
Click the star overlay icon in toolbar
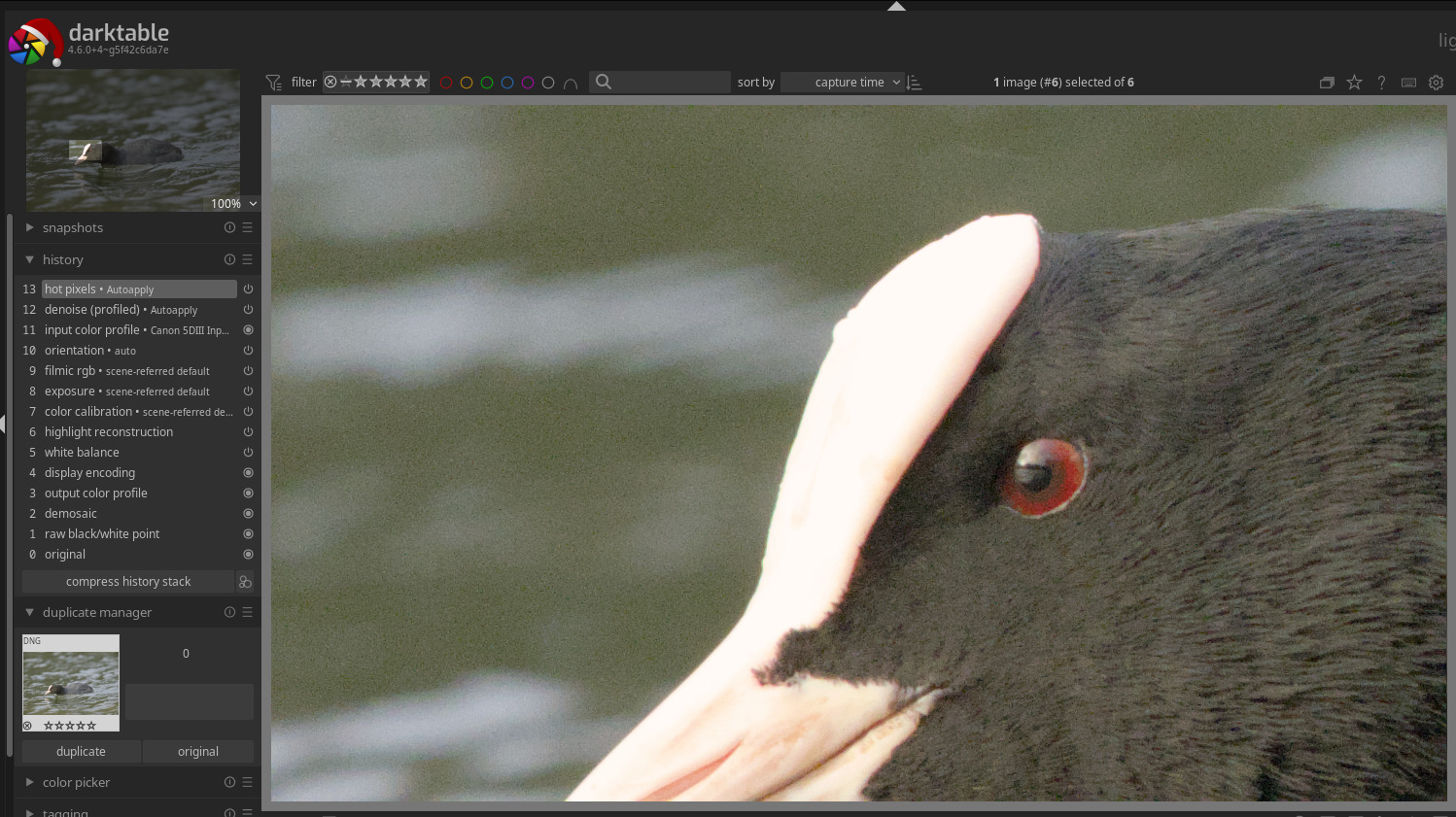click(1354, 83)
